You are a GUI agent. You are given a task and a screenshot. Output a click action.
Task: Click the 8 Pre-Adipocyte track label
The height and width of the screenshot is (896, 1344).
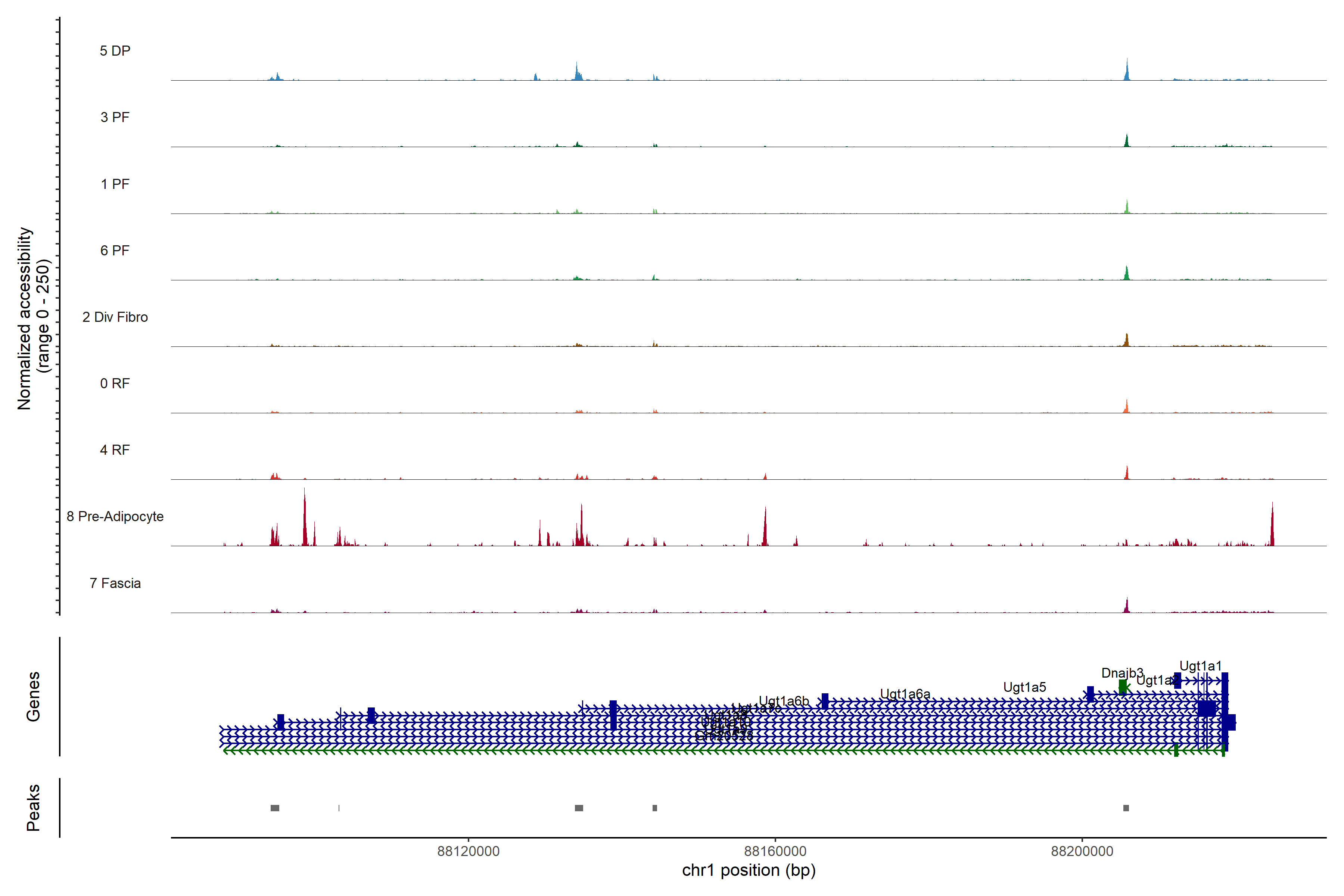tap(115, 517)
